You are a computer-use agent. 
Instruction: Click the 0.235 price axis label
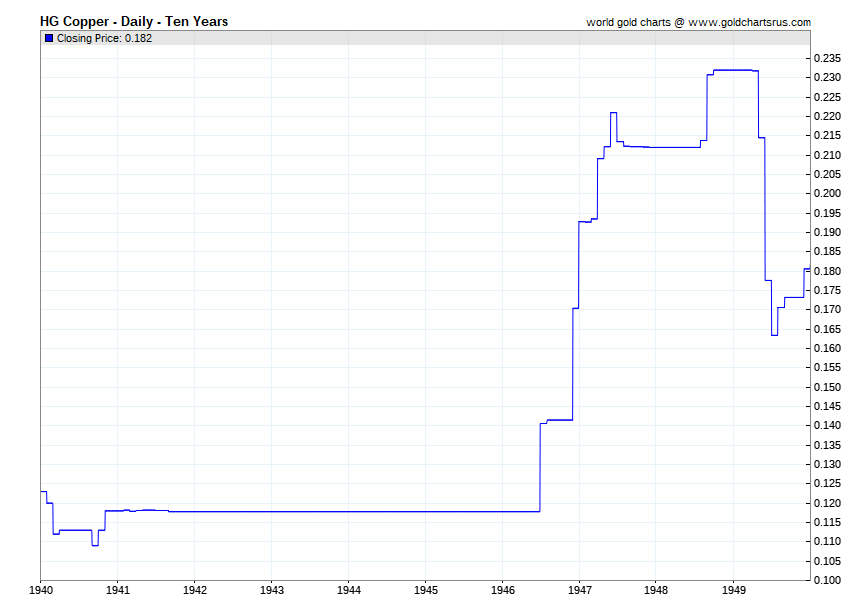[x=827, y=59]
